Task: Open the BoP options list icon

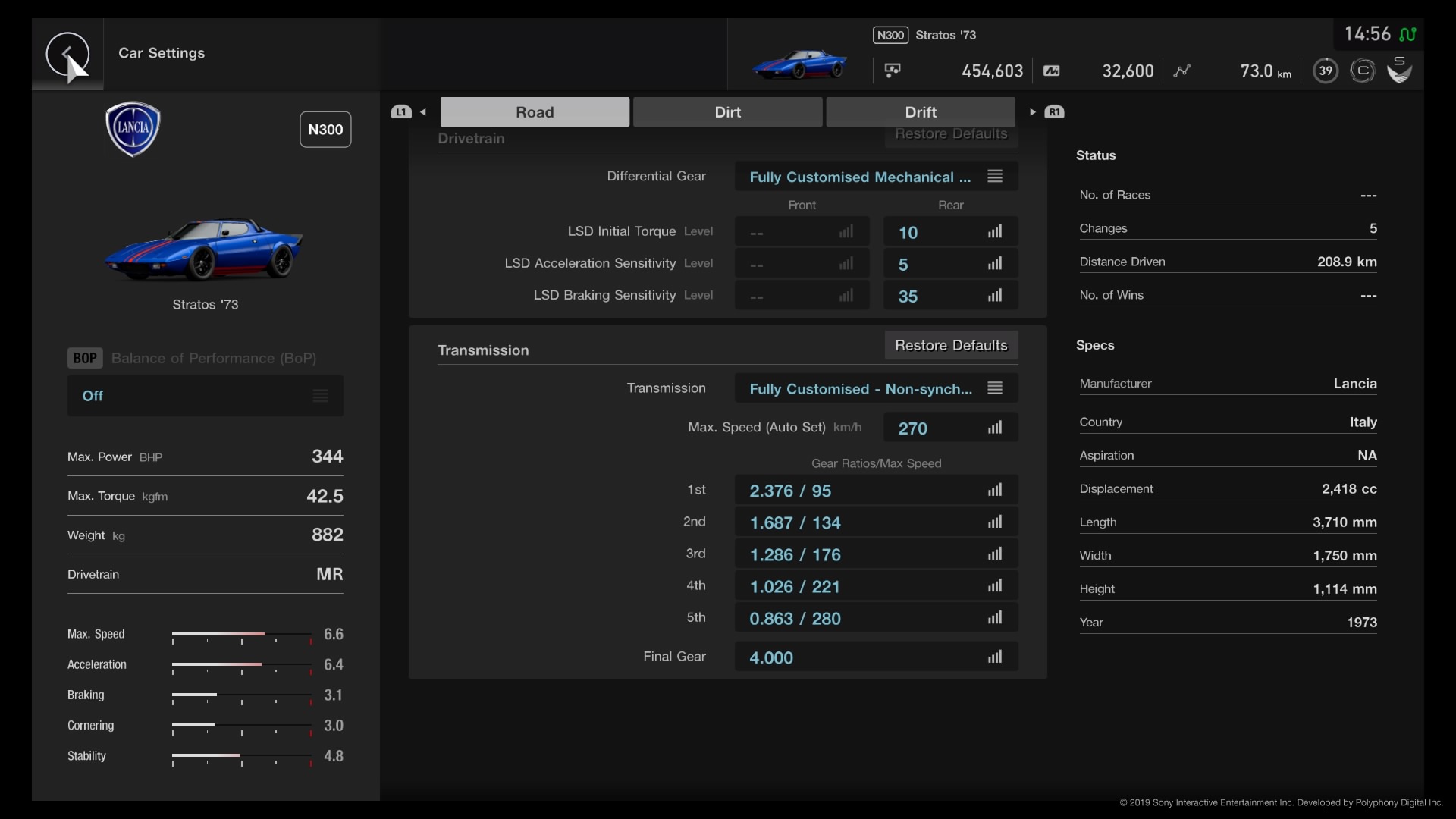Action: click(x=319, y=395)
